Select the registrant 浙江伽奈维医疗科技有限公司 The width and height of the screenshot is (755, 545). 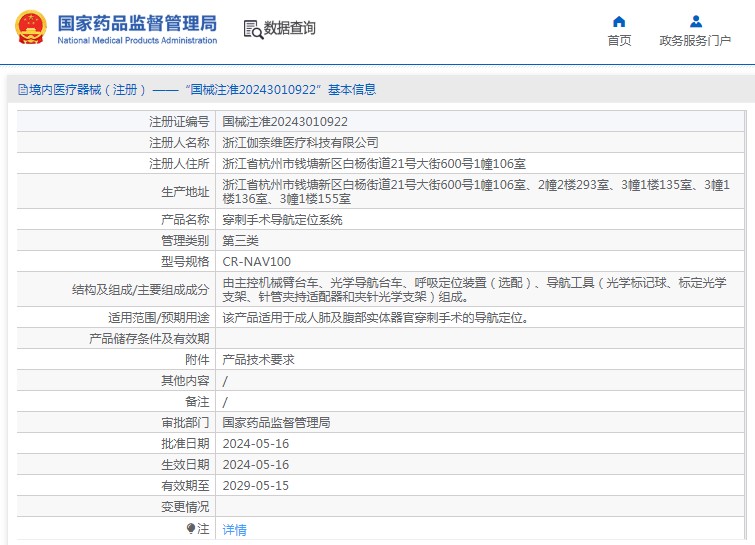click(300, 143)
